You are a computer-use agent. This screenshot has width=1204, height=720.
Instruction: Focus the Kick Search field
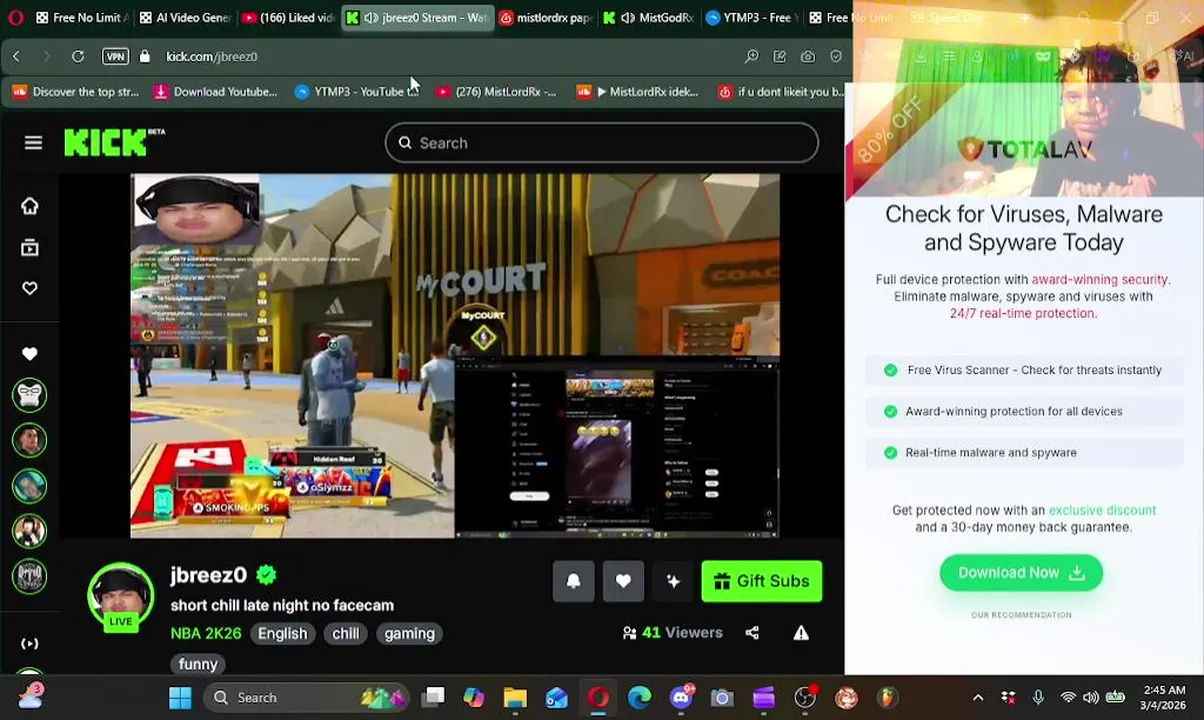click(601, 143)
